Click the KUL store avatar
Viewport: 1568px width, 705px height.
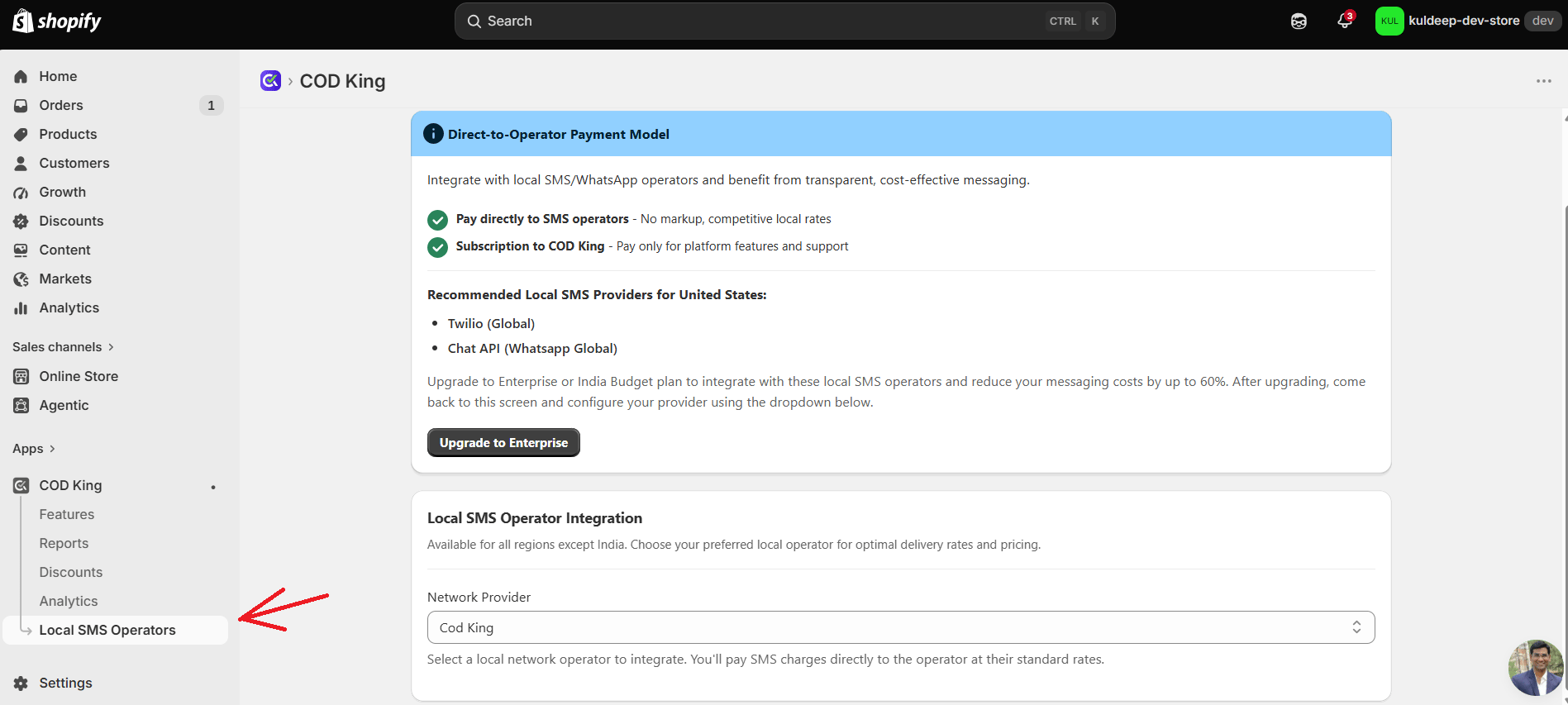click(1389, 21)
